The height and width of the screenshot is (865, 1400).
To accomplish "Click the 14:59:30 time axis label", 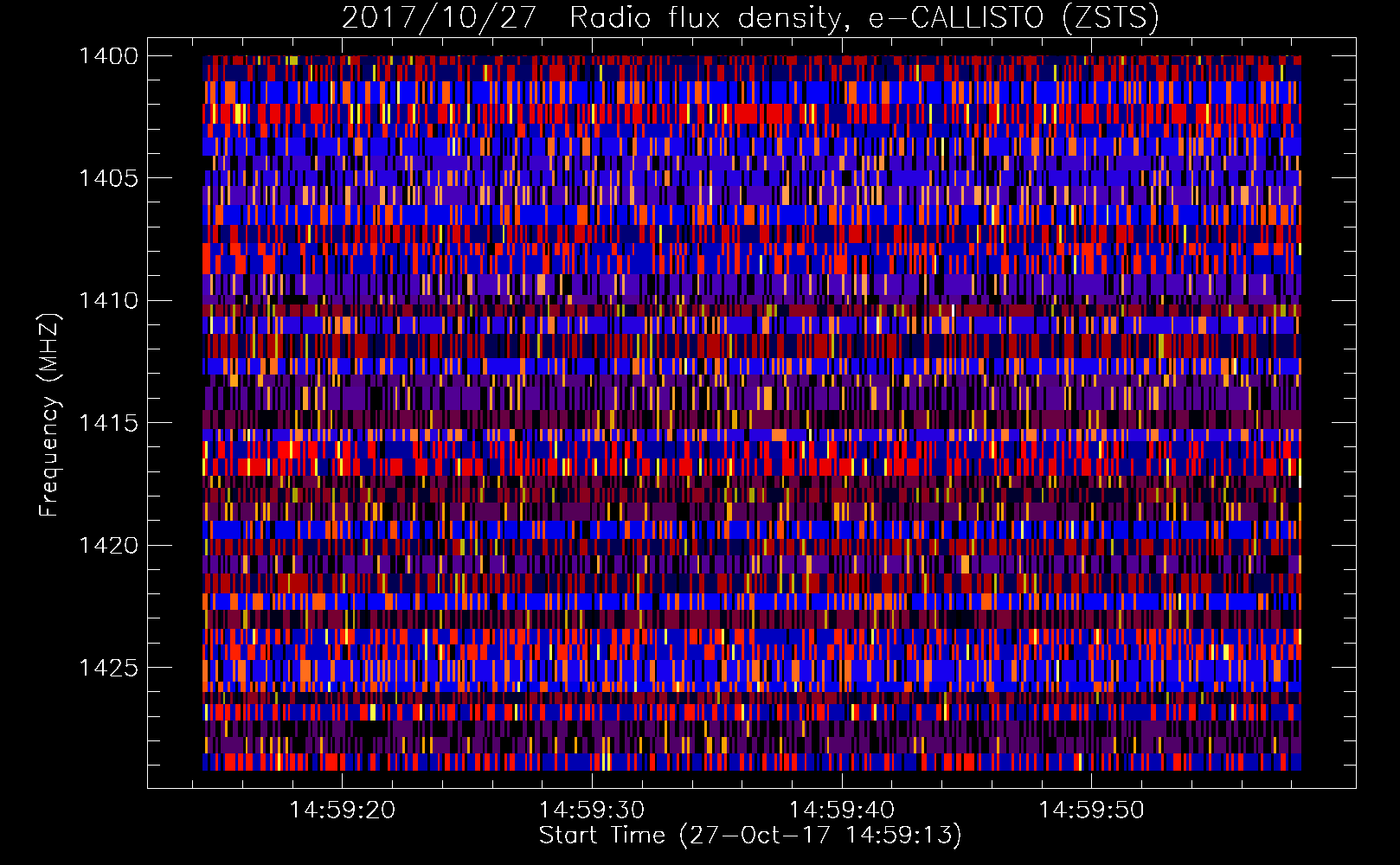I will (x=592, y=811).
